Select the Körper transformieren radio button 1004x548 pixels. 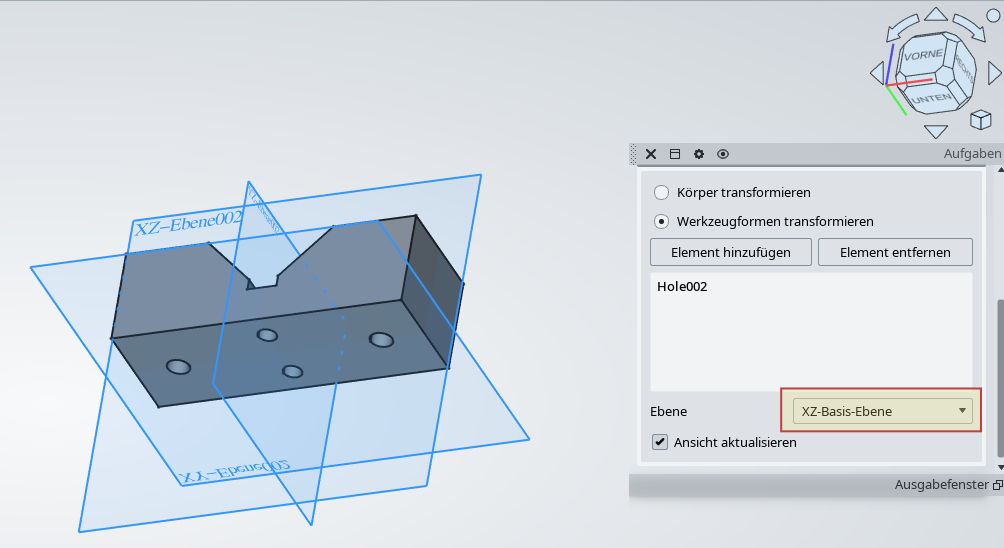[661, 192]
